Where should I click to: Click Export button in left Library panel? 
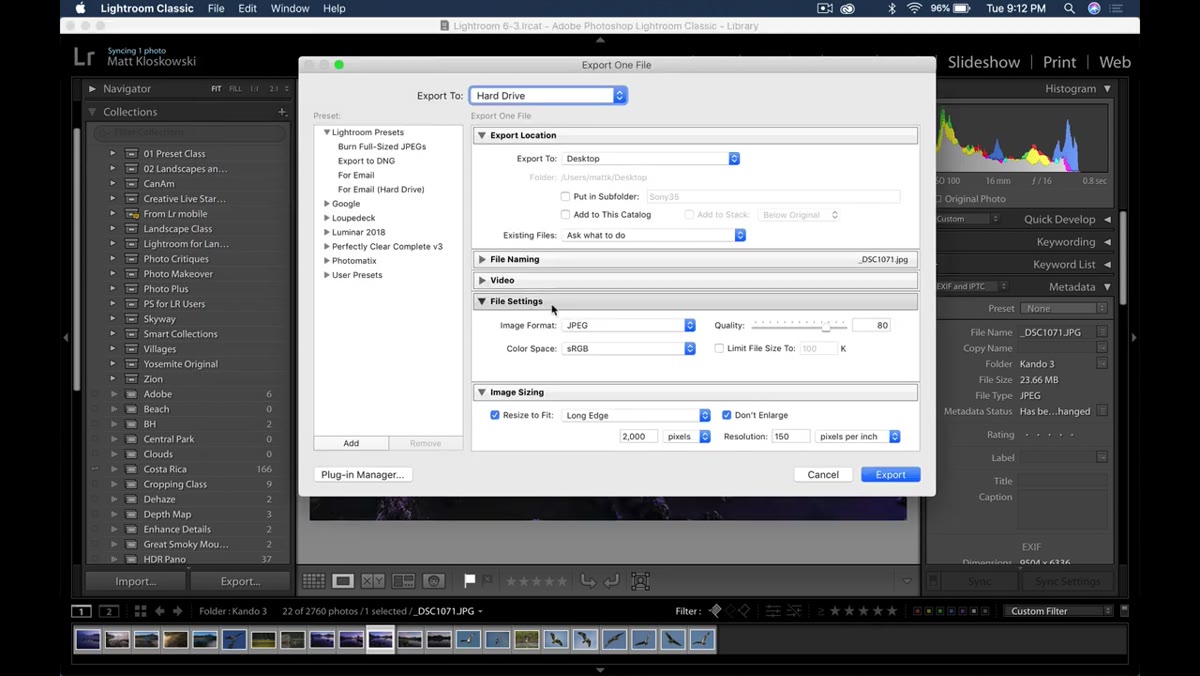click(240, 581)
